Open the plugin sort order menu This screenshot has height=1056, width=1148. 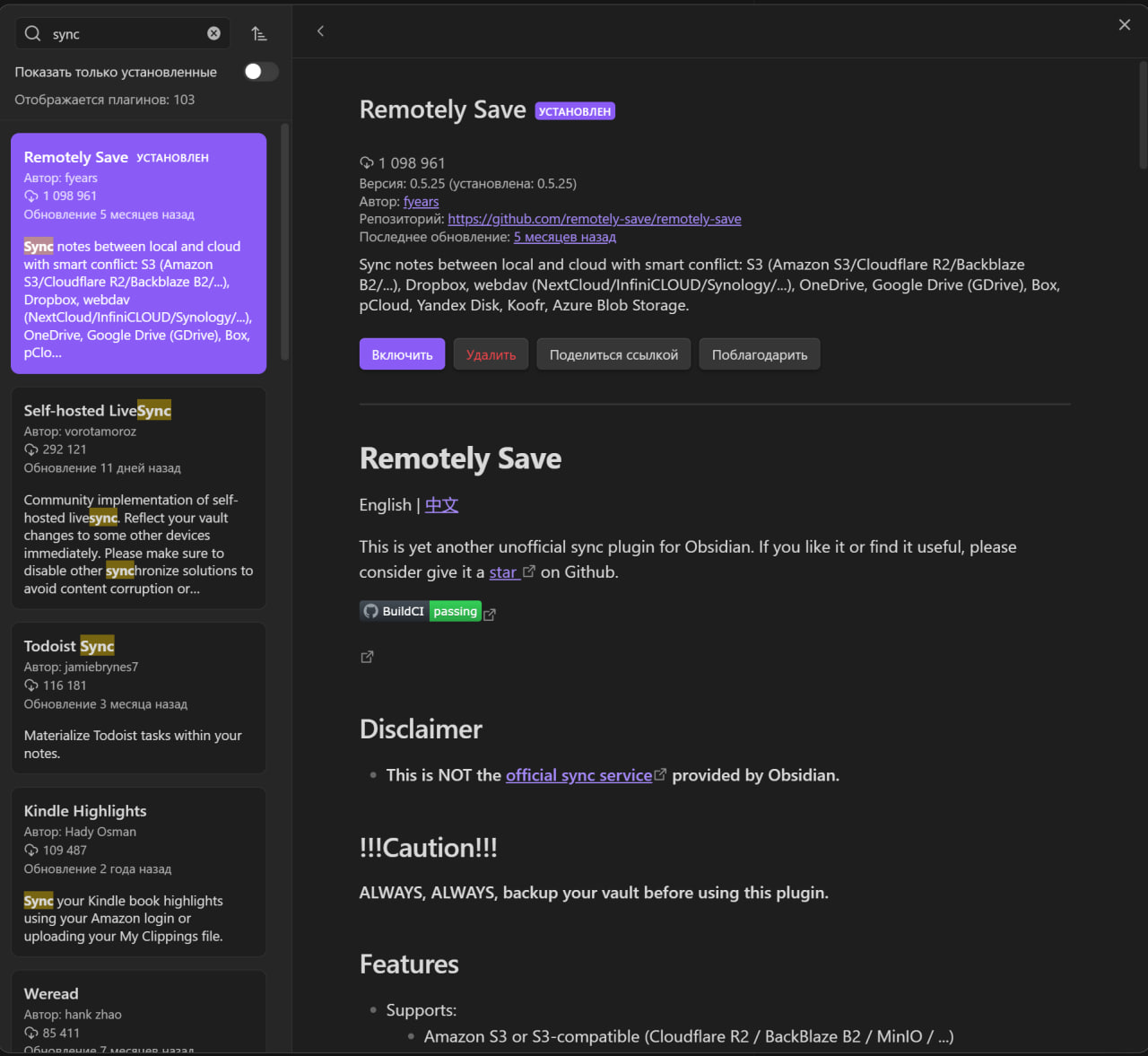259,34
